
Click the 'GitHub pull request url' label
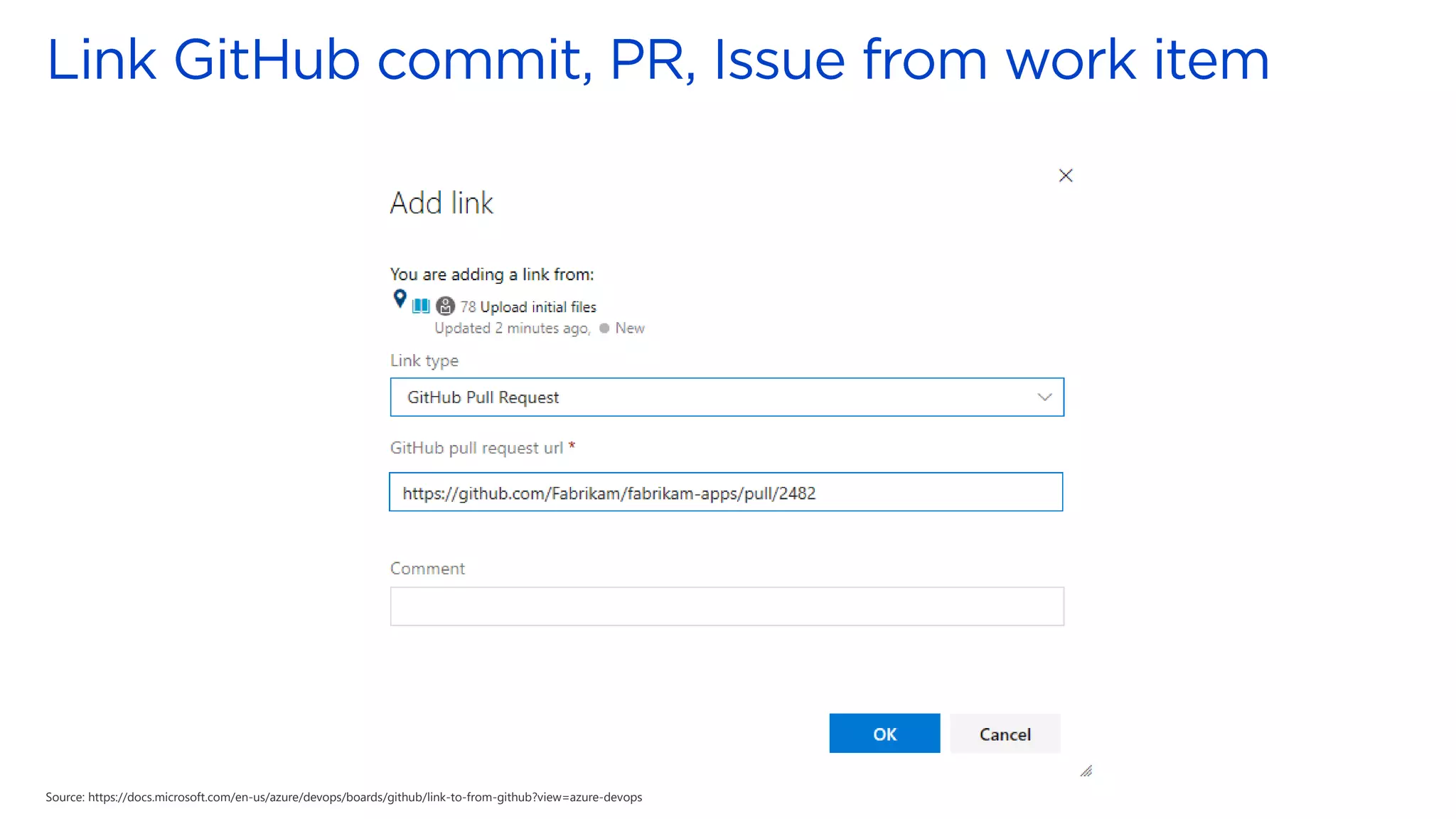(476, 449)
